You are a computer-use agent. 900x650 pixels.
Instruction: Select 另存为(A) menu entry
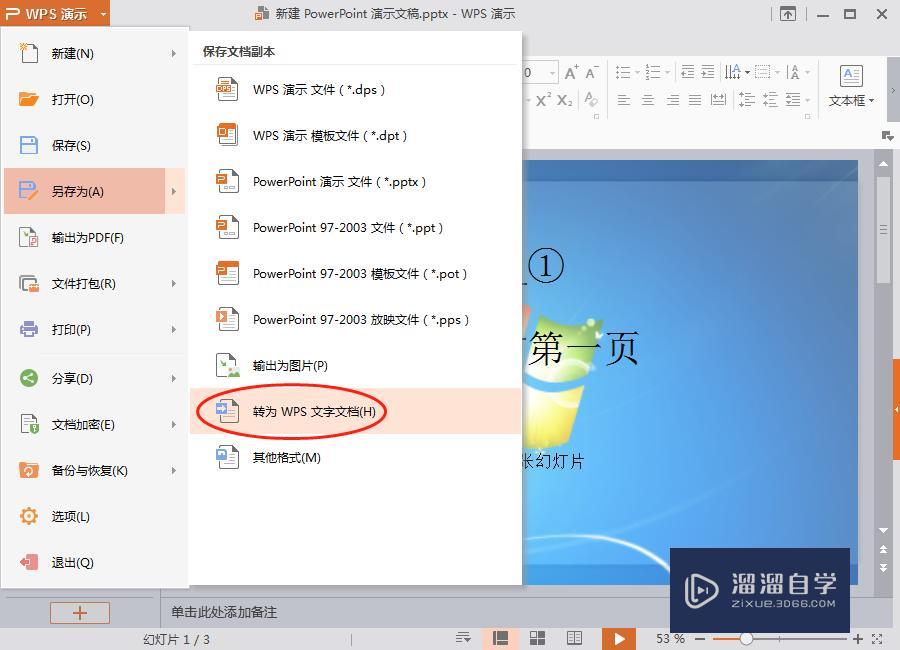(84, 191)
